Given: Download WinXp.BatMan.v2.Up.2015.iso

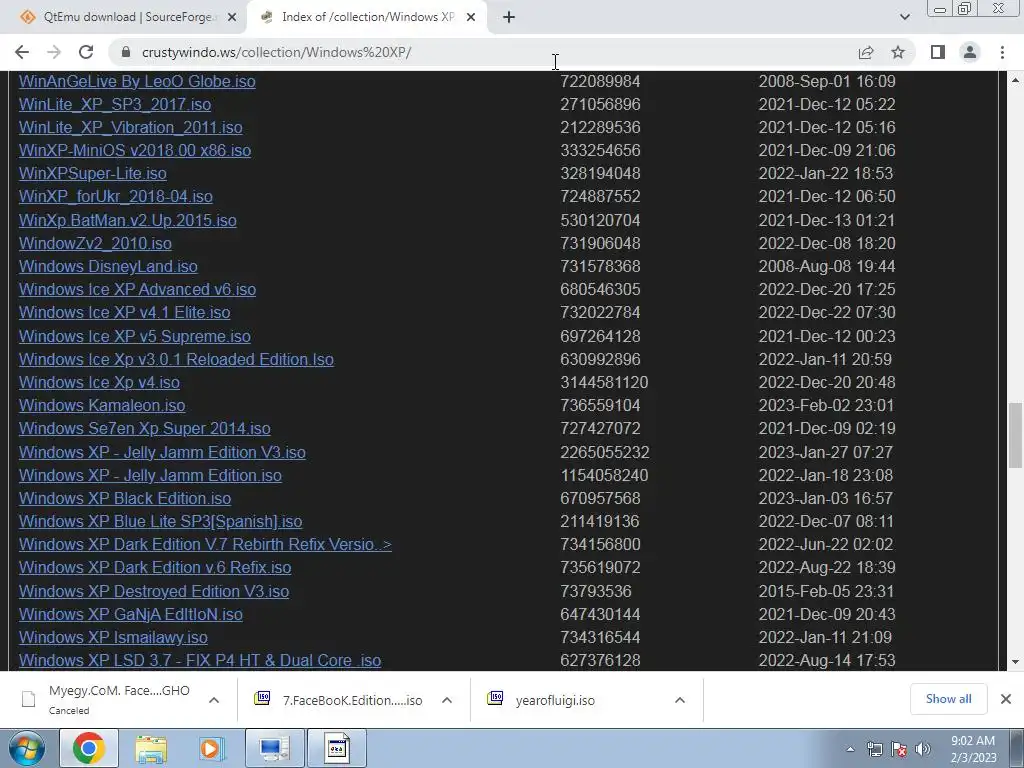Looking at the screenshot, I should point(127,220).
